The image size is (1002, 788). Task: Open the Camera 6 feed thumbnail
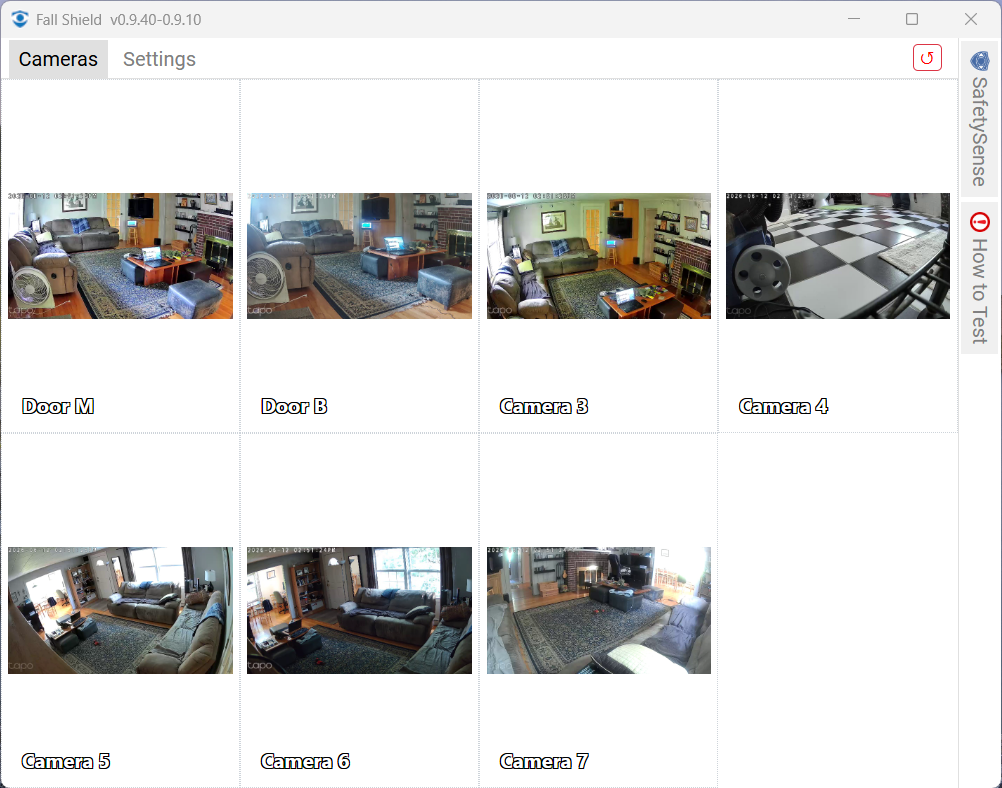point(359,610)
